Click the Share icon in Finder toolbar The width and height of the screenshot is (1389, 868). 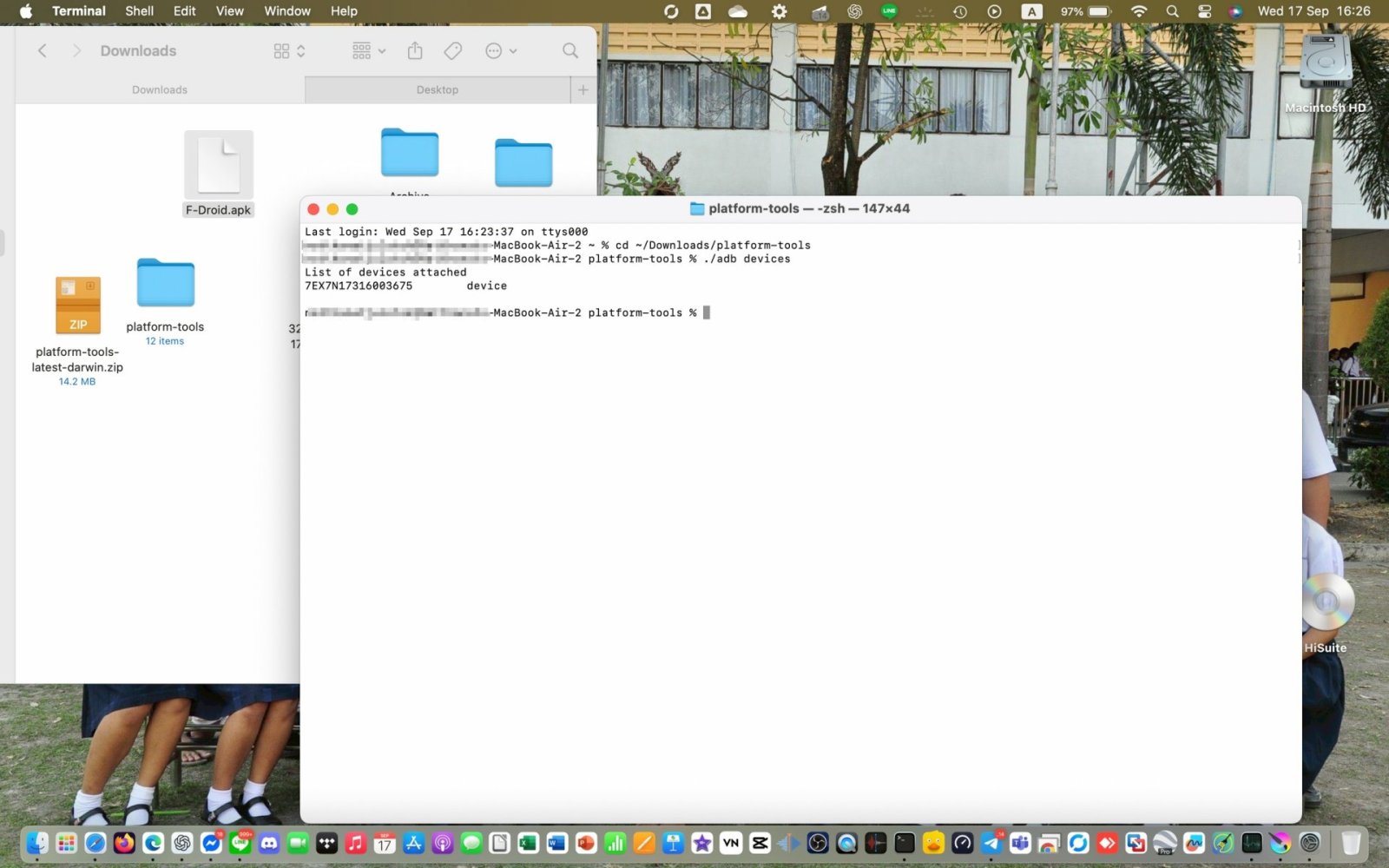pos(415,51)
